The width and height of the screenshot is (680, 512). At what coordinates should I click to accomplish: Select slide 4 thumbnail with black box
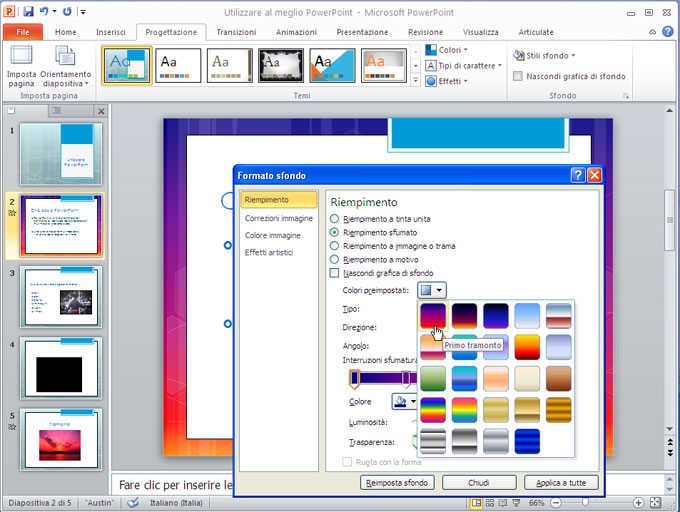(x=61, y=368)
